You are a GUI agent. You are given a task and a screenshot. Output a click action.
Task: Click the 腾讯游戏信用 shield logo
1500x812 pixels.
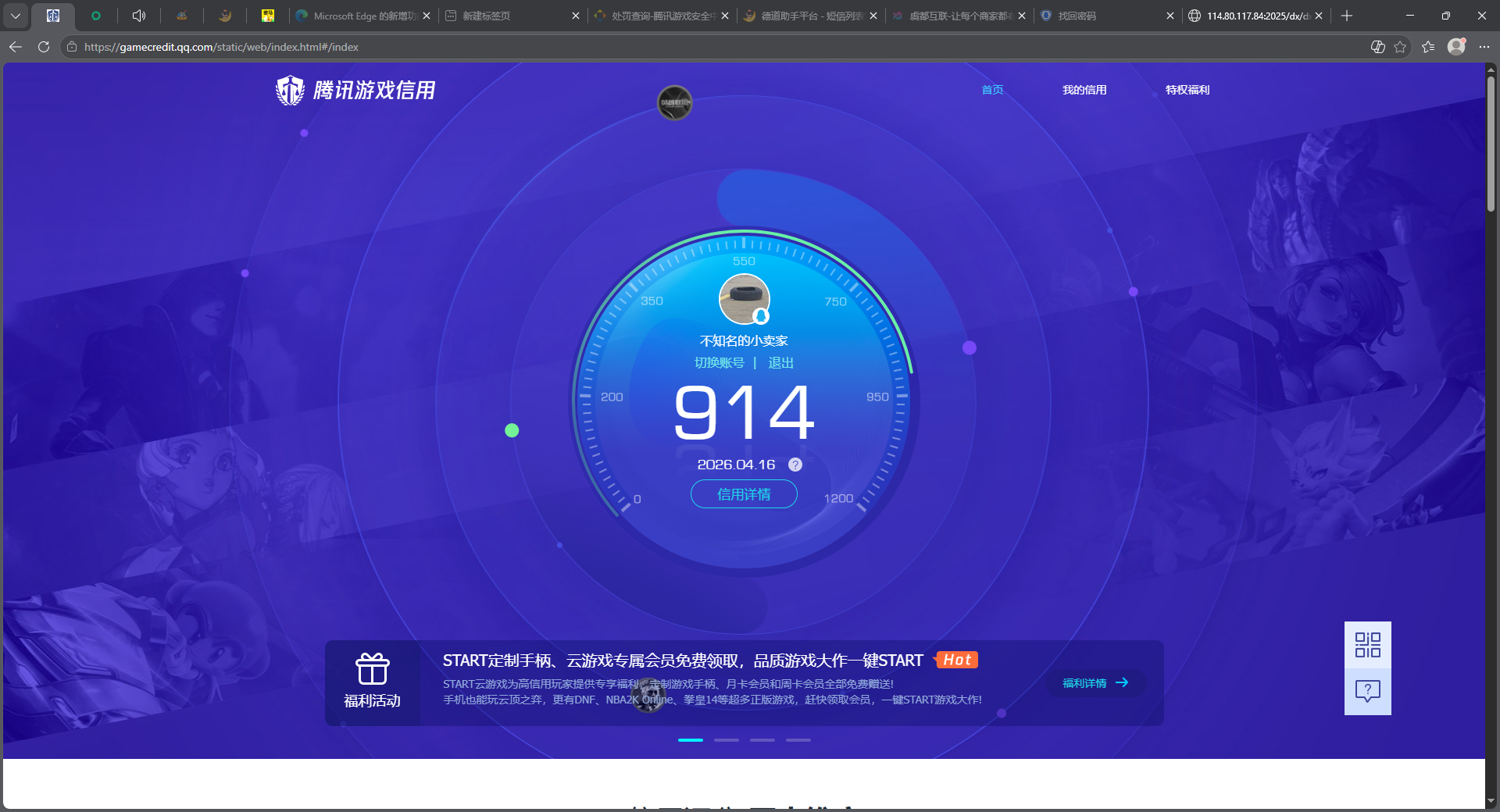pyautogui.click(x=289, y=90)
